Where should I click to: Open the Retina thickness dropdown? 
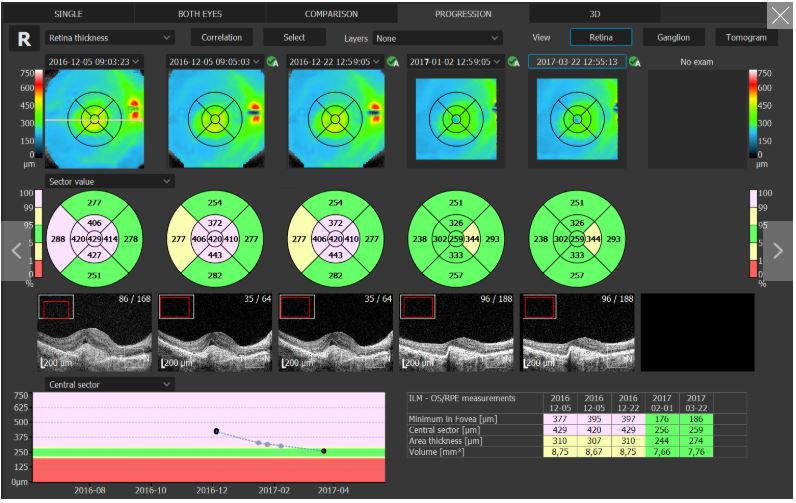(x=109, y=37)
